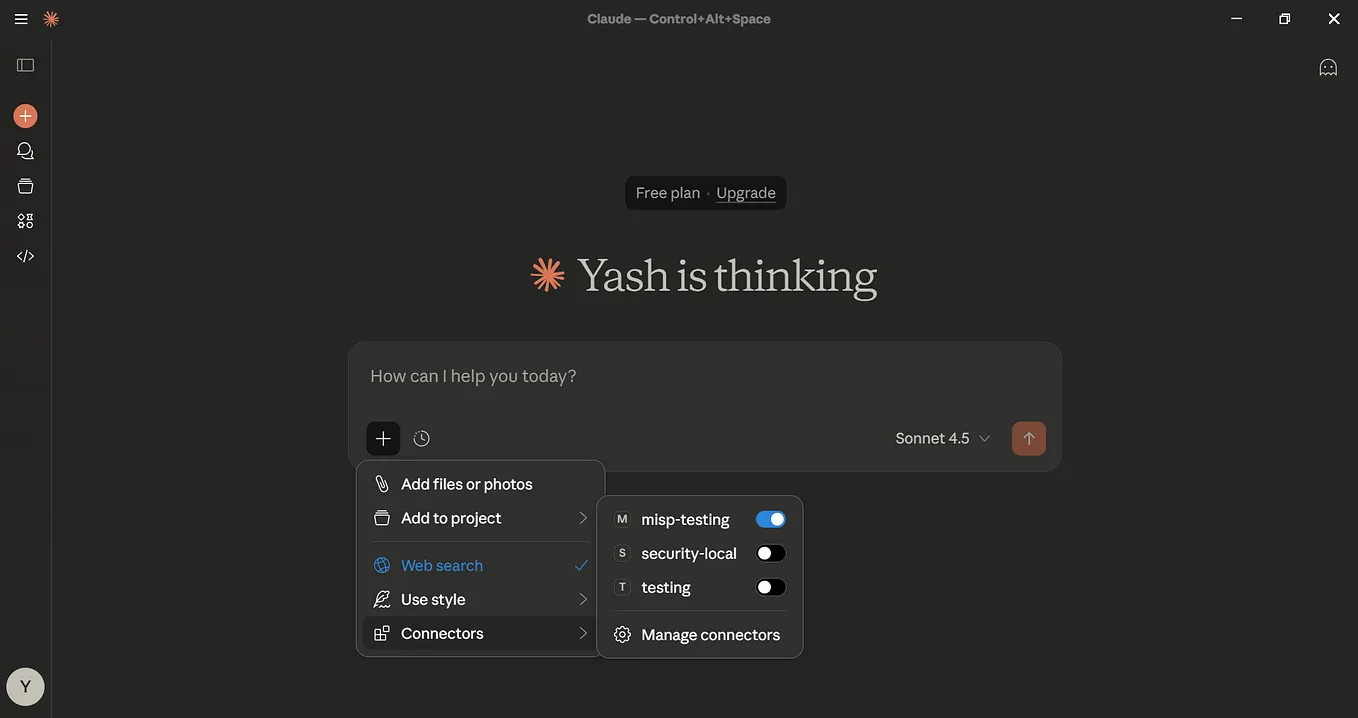
Task: Click the T badge of testing
Action: pos(622,587)
